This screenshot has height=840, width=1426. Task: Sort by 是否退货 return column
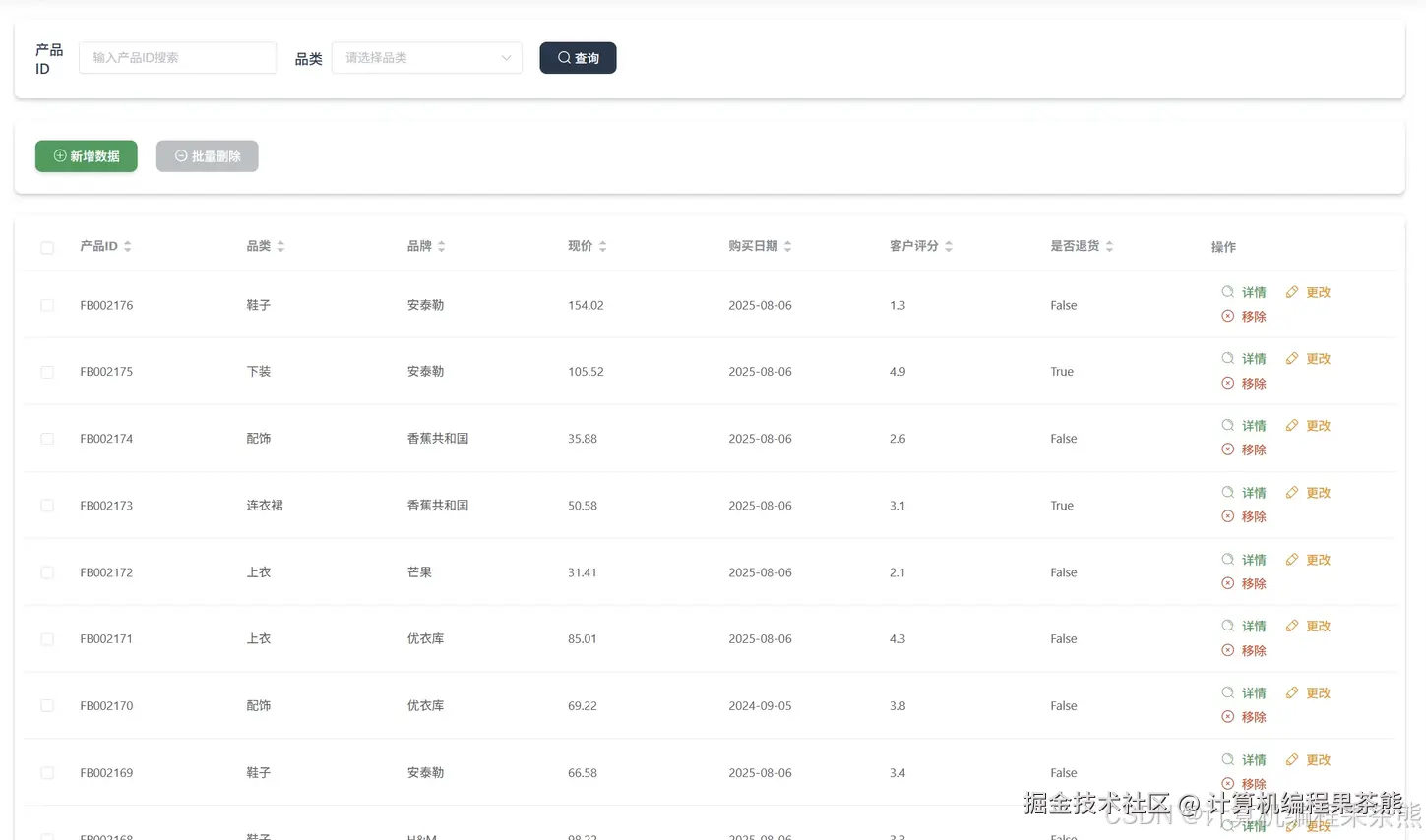tap(1082, 246)
